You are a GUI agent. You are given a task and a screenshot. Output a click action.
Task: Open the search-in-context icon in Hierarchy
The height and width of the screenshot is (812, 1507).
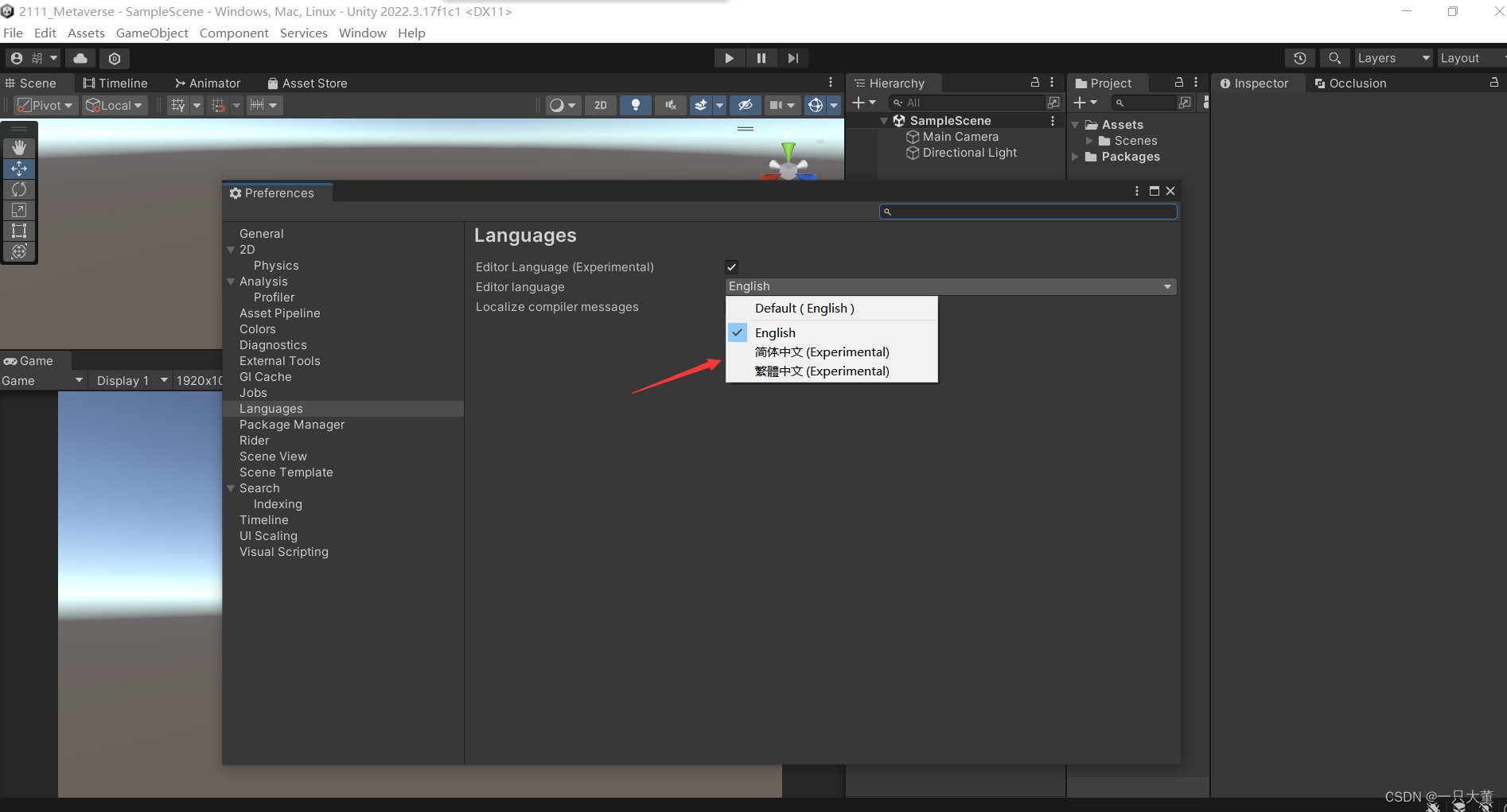1053,103
